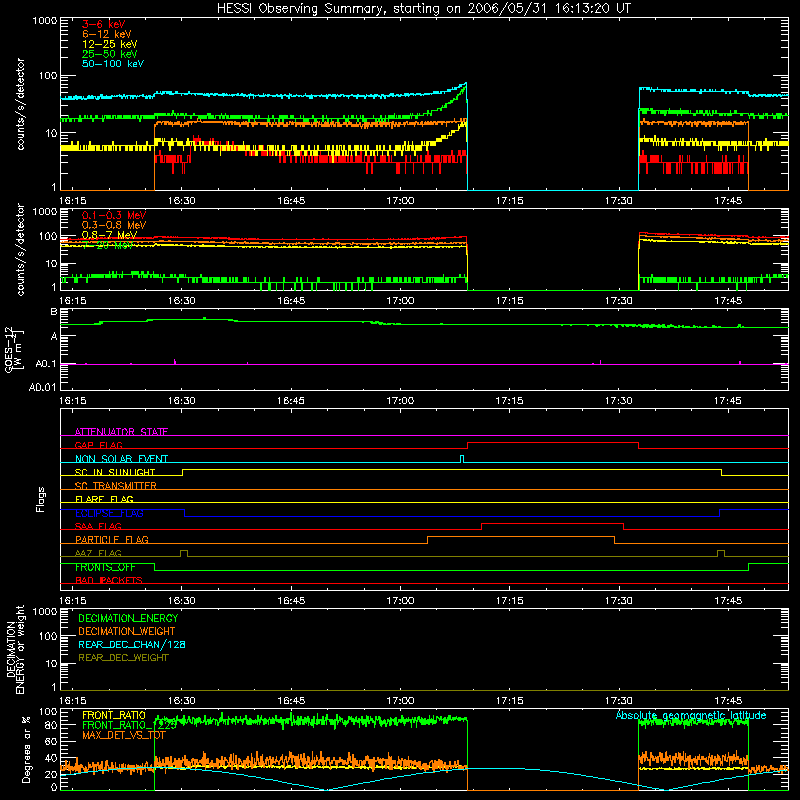
Task: Select the blue ECLIPSE_FLAG label
Action: 109,513
